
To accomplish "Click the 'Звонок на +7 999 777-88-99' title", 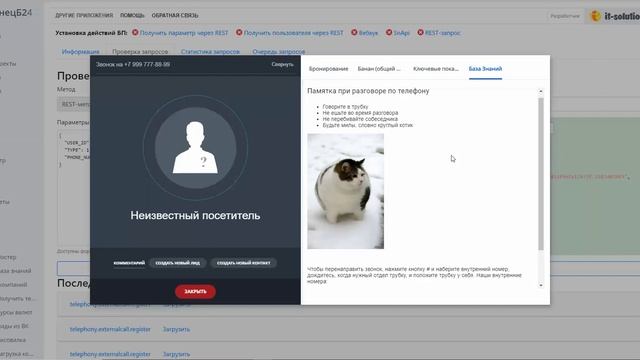I will click(133, 64).
